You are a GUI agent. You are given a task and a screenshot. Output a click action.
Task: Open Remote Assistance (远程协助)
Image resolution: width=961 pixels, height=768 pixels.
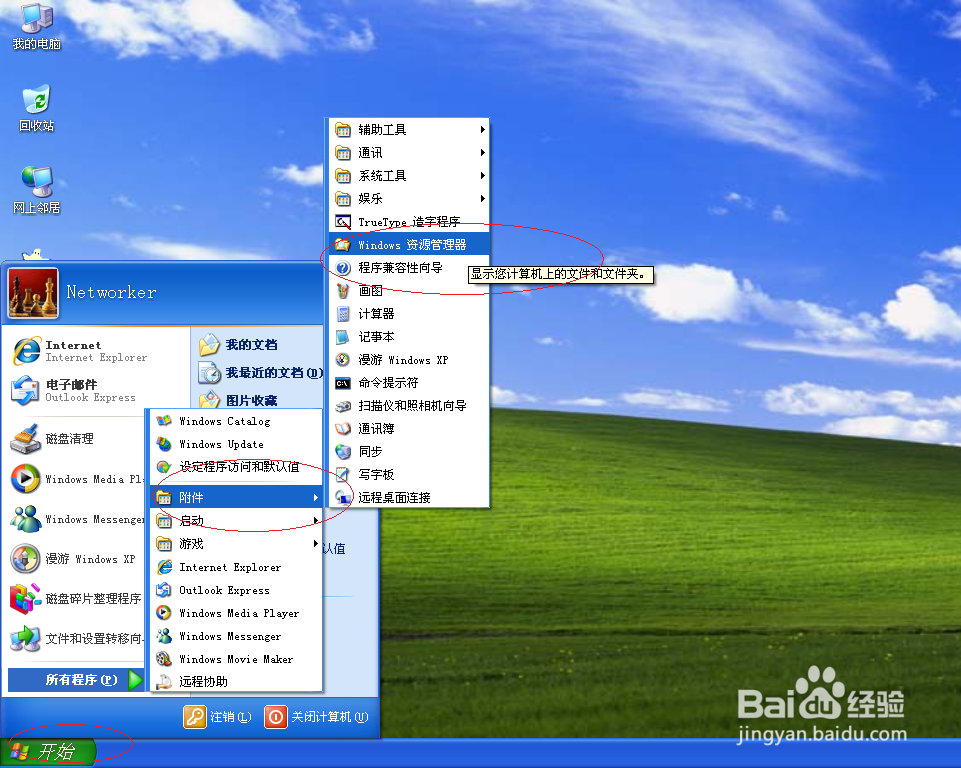[x=237, y=682]
